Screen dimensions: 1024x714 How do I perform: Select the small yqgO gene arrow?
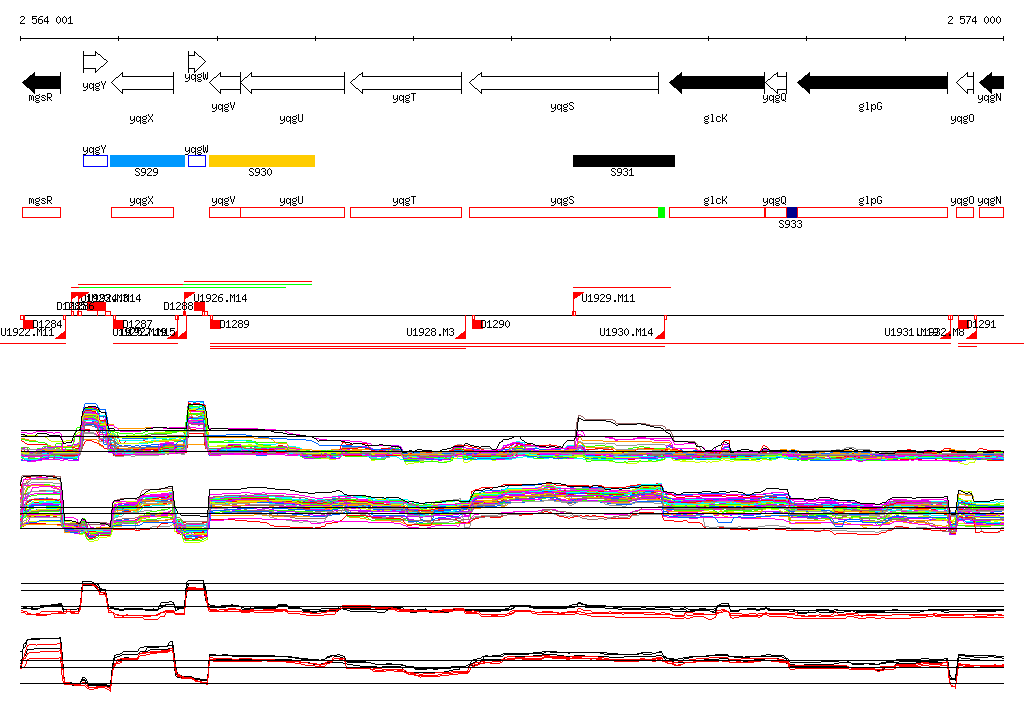coord(965,83)
